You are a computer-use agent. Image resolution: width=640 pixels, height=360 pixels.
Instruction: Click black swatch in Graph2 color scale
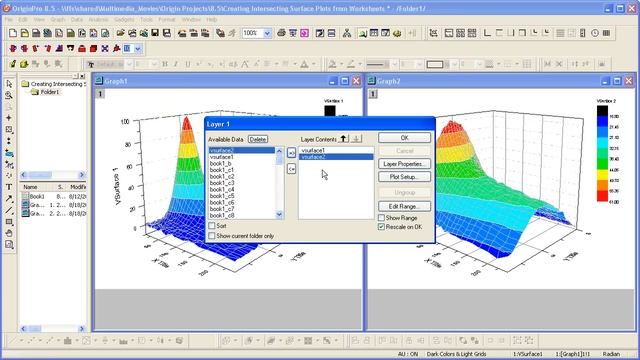point(602,111)
